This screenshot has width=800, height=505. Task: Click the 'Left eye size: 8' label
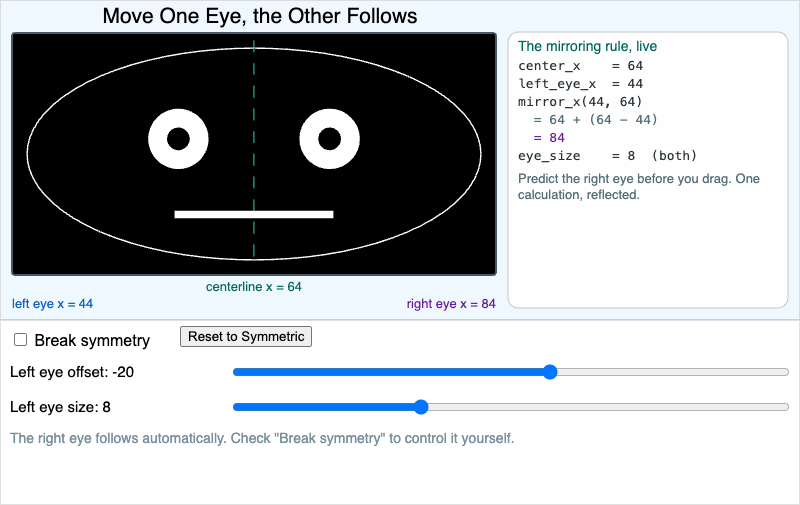point(60,407)
